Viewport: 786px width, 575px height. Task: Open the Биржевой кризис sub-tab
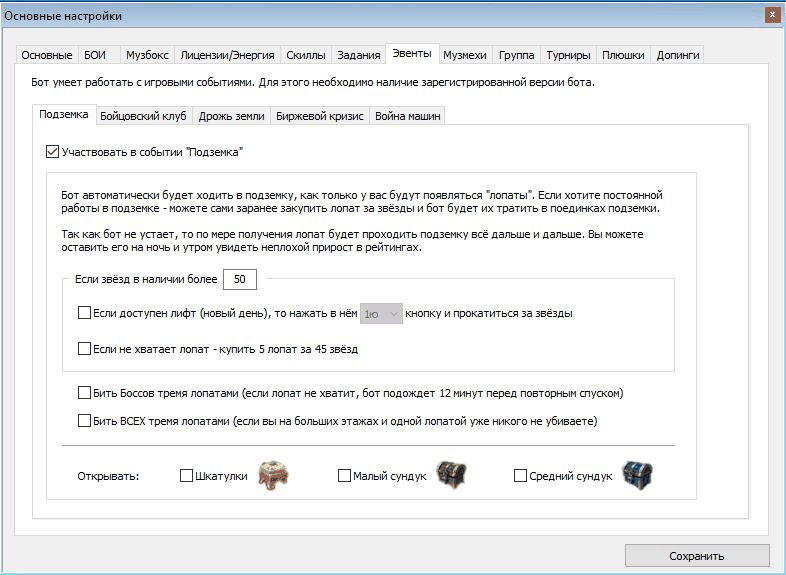click(x=320, y=116)
